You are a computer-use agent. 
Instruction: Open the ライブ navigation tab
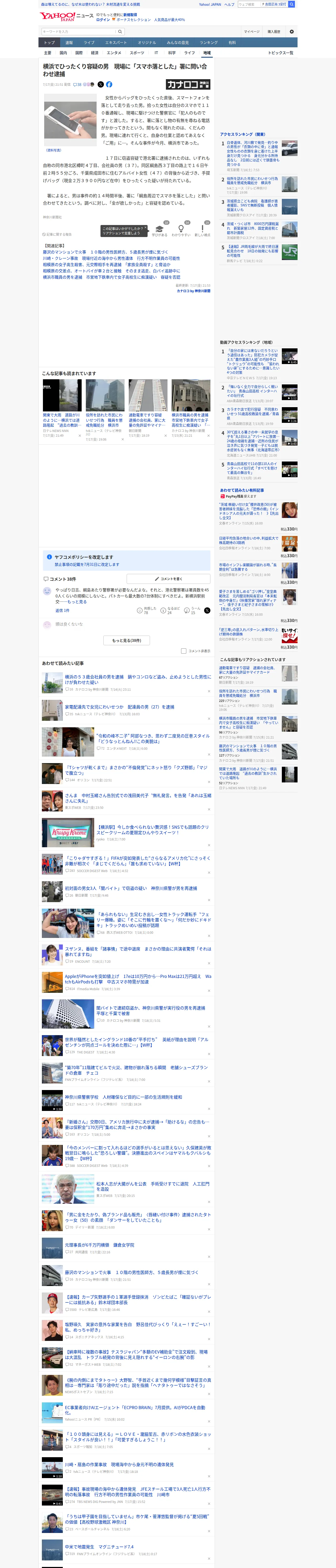(x=89, y=43)
